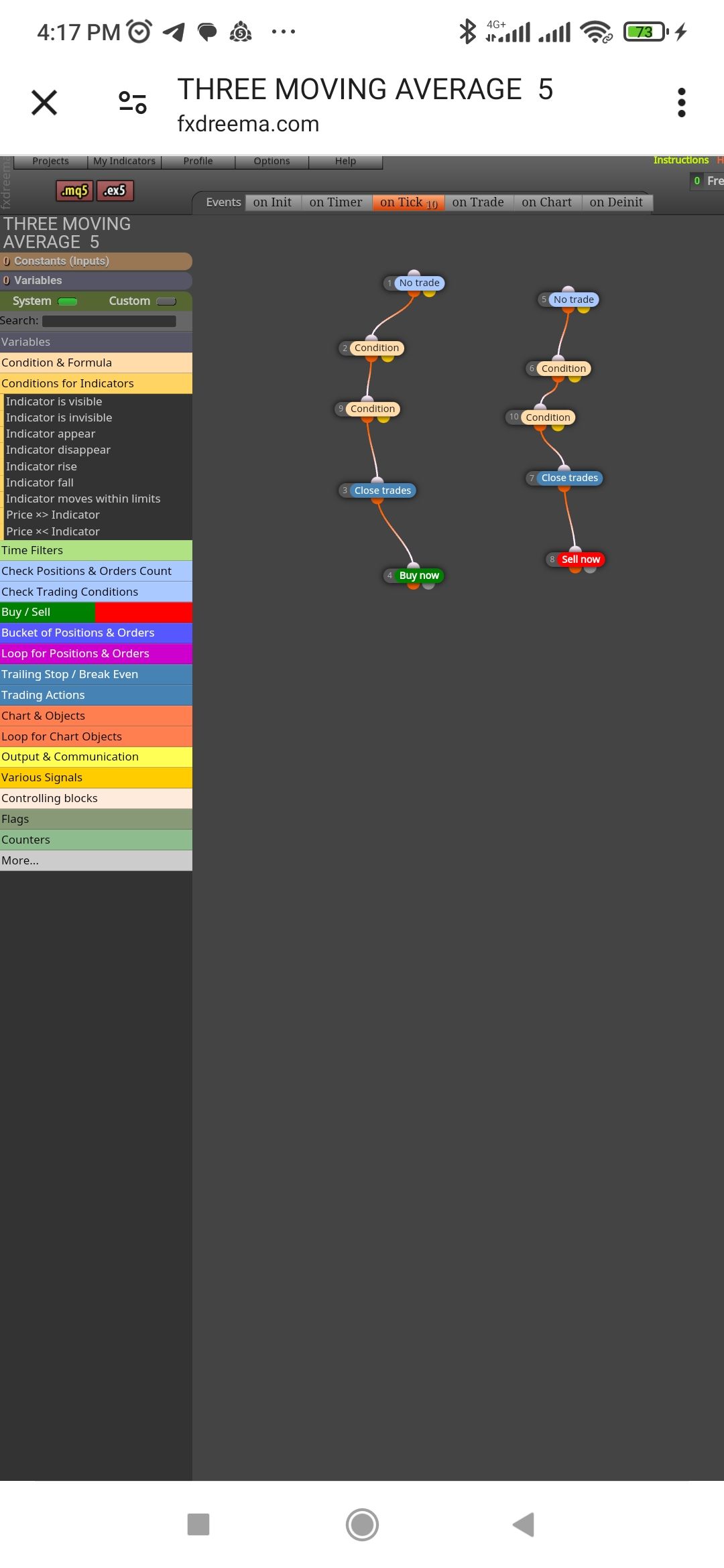Expand the Variables panel header

pos(96,281)
